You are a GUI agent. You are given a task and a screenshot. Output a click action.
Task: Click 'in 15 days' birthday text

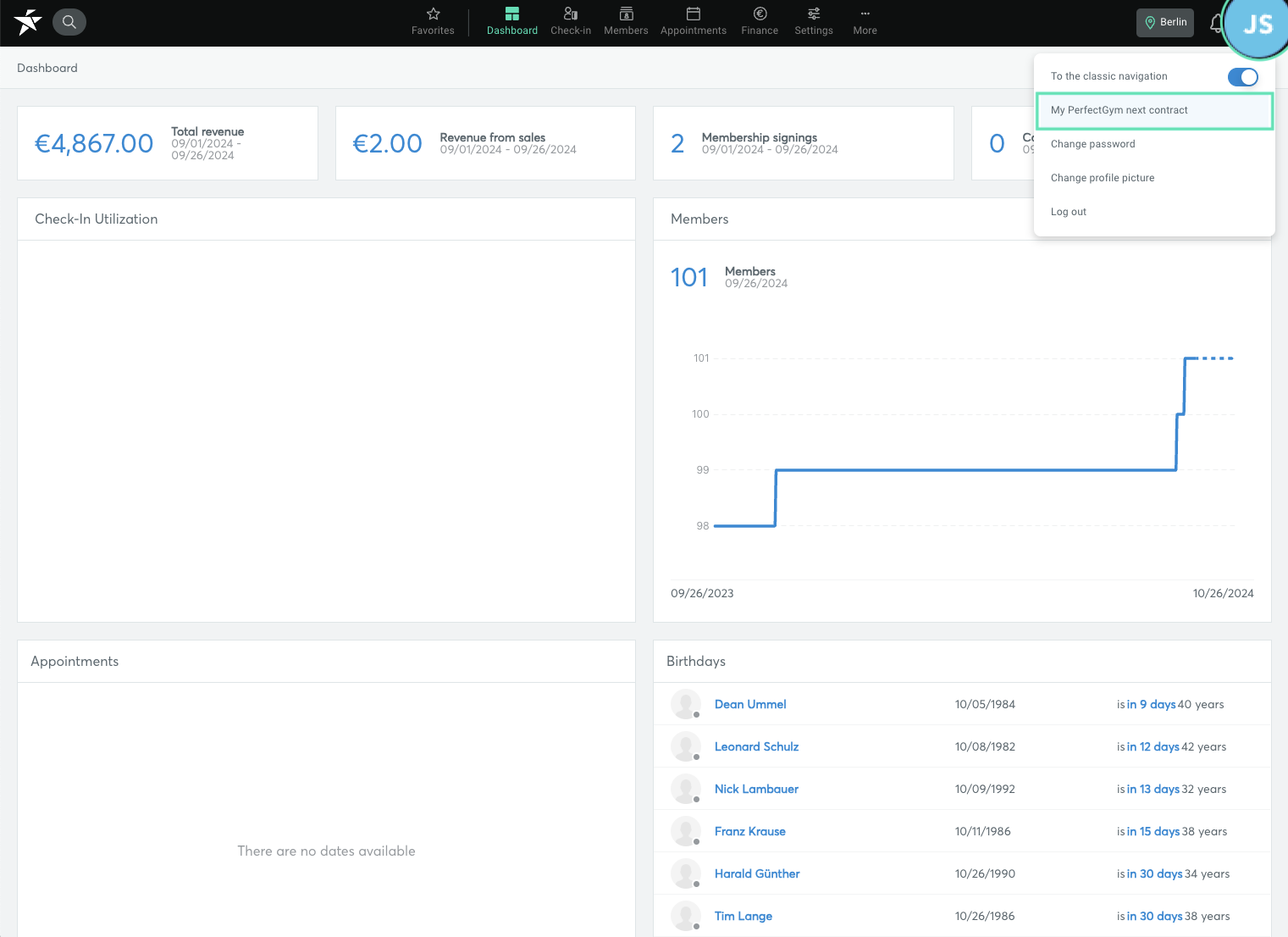coord(1153,831)
